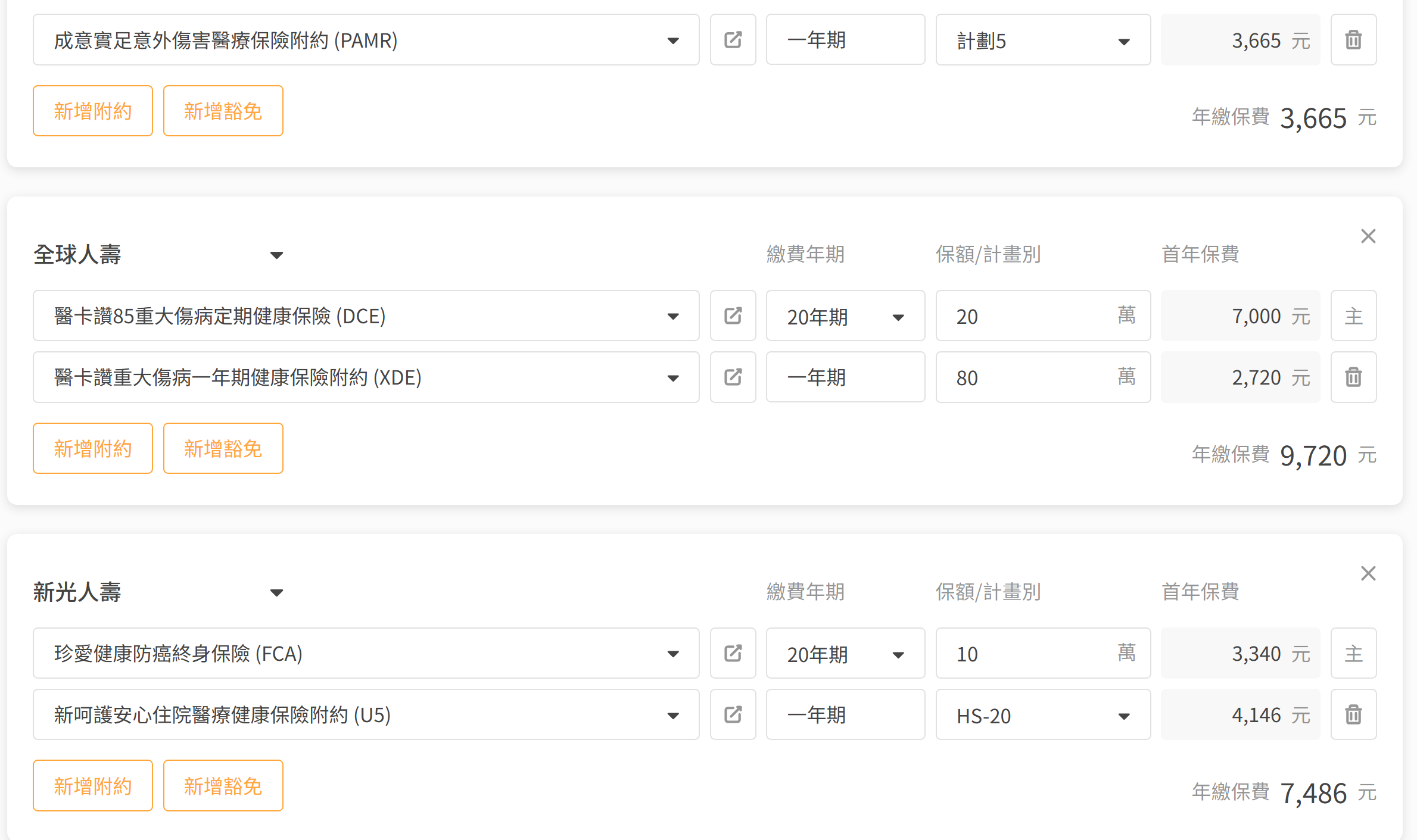Change DCE 20年期 payment term

tap(845, 316)
